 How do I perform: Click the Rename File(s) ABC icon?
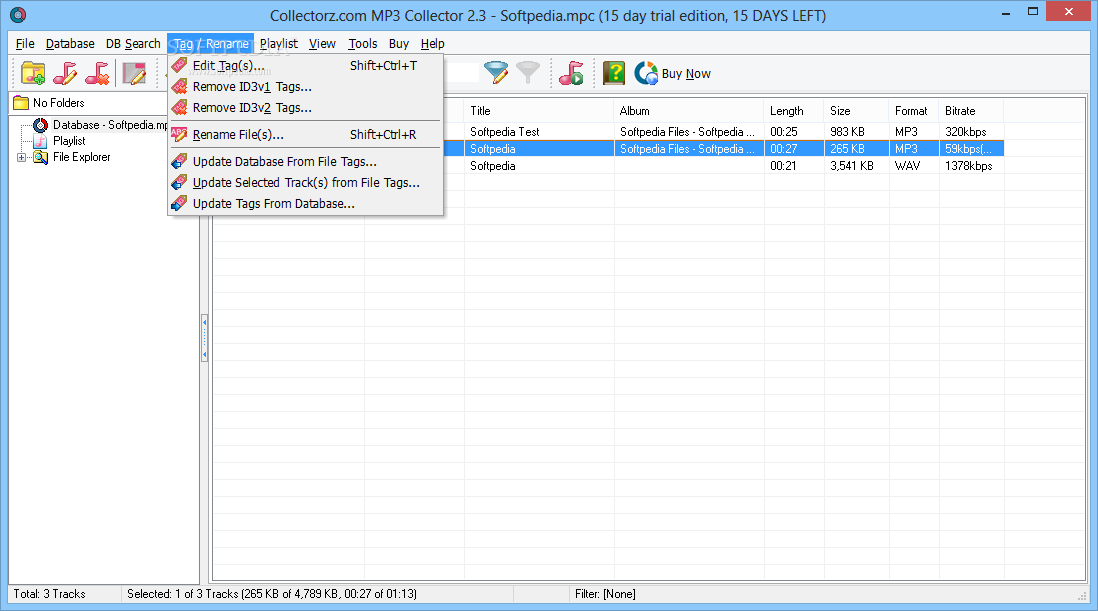pyautogui.click(x=179, y=134)
